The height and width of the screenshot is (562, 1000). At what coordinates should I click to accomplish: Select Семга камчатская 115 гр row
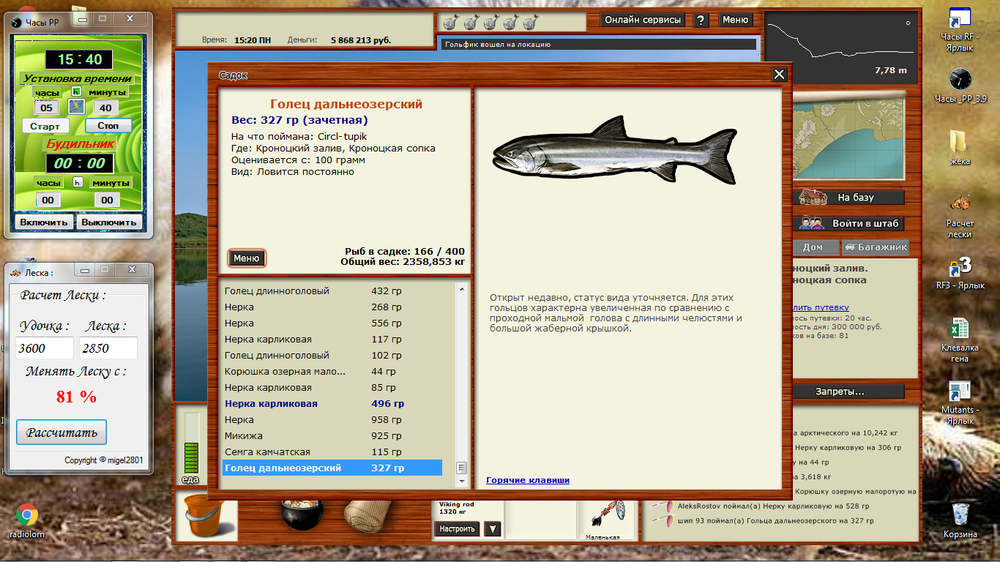[x=332, y=452]
